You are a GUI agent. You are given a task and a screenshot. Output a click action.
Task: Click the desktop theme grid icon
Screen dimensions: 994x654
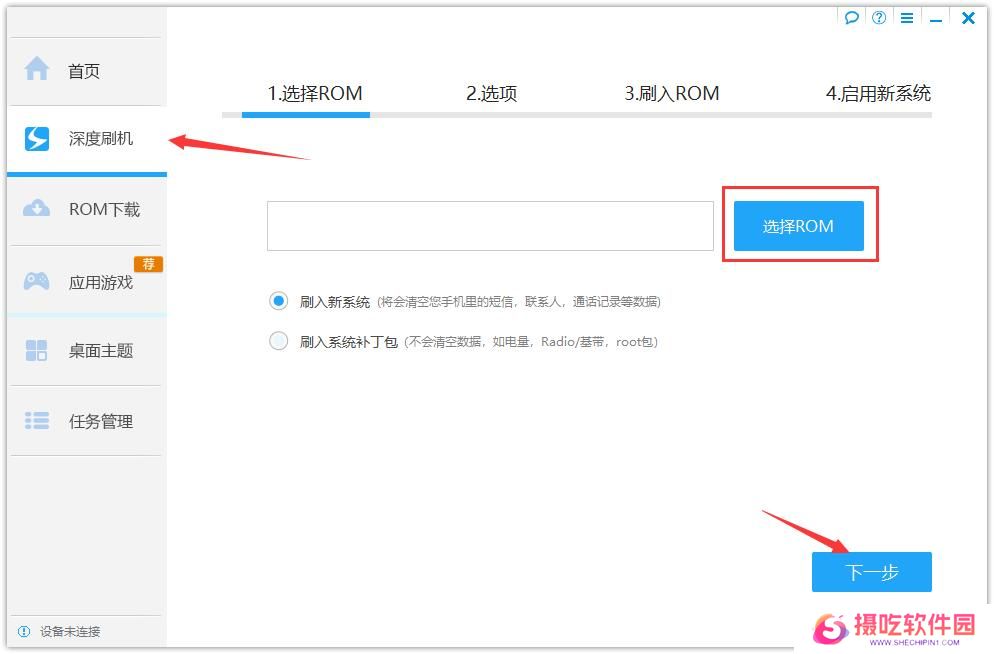(x=37, y=350)
